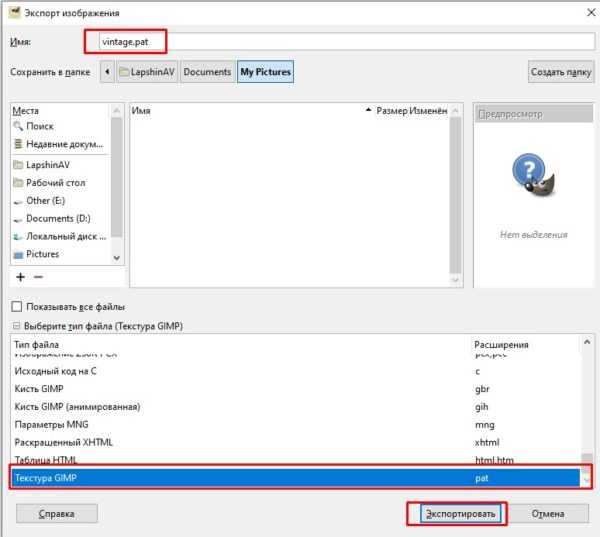Click Создать папку button

561,72
